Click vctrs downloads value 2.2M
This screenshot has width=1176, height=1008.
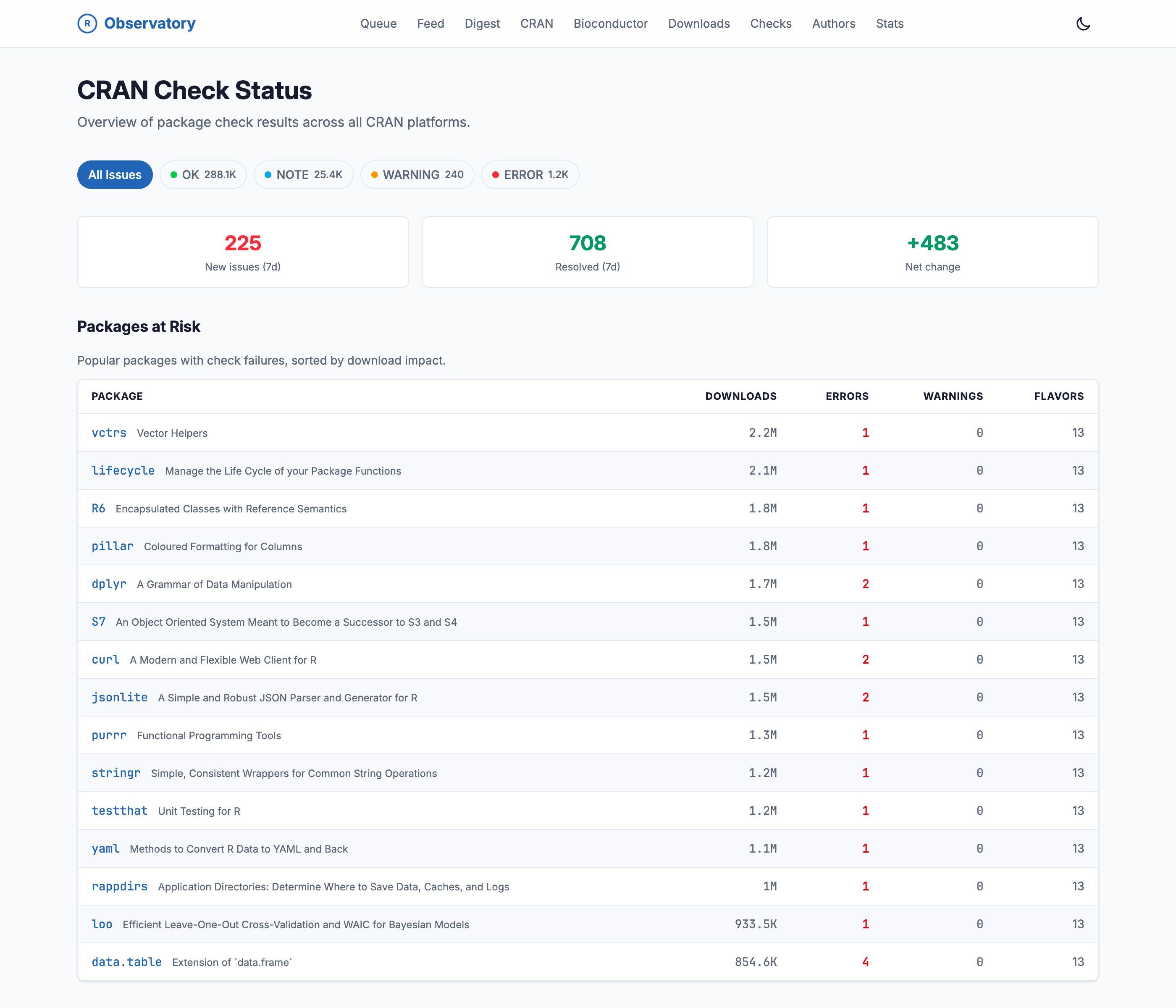762,433
